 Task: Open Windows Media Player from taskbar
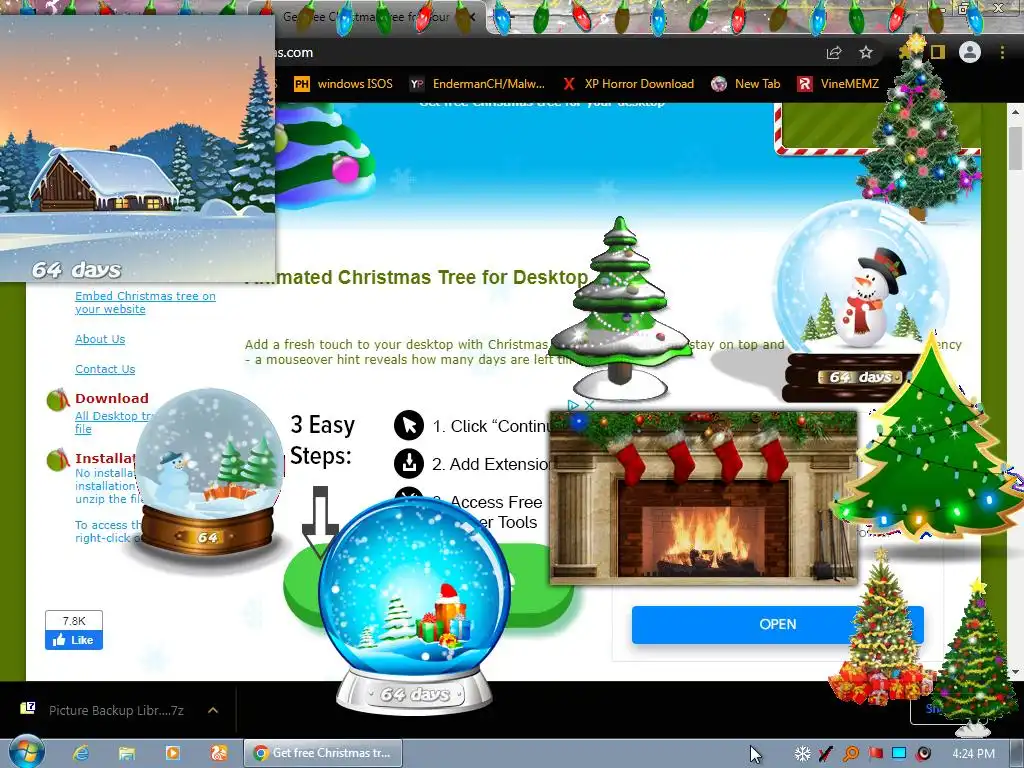click(x=173, y=753)
